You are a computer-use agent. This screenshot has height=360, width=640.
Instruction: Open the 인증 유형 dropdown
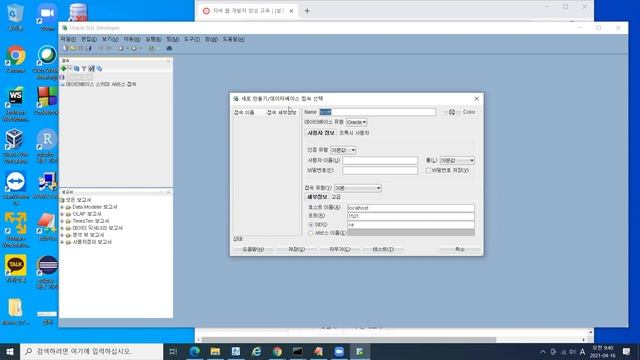[343, 150]
